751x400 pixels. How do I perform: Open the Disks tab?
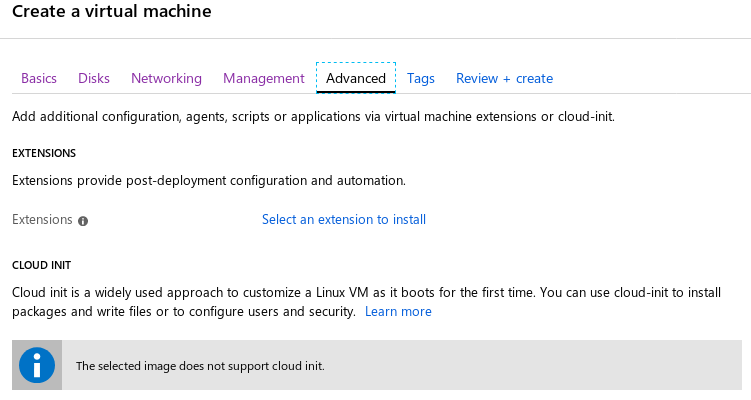pos(94,78)
